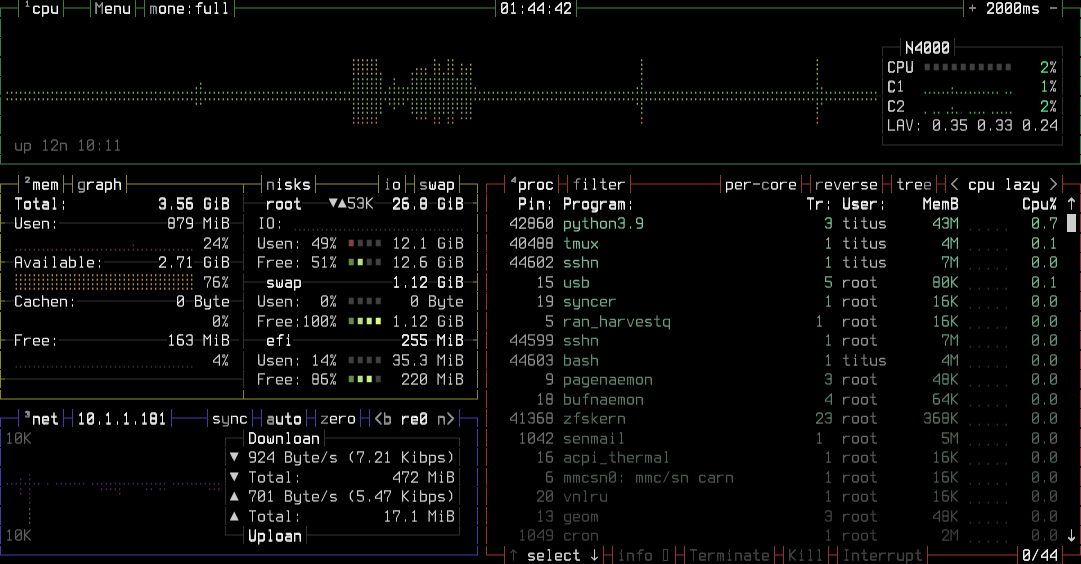Click Terminate for selected process
This screenshot has width=1081, height=564.
tap(730, 555)
